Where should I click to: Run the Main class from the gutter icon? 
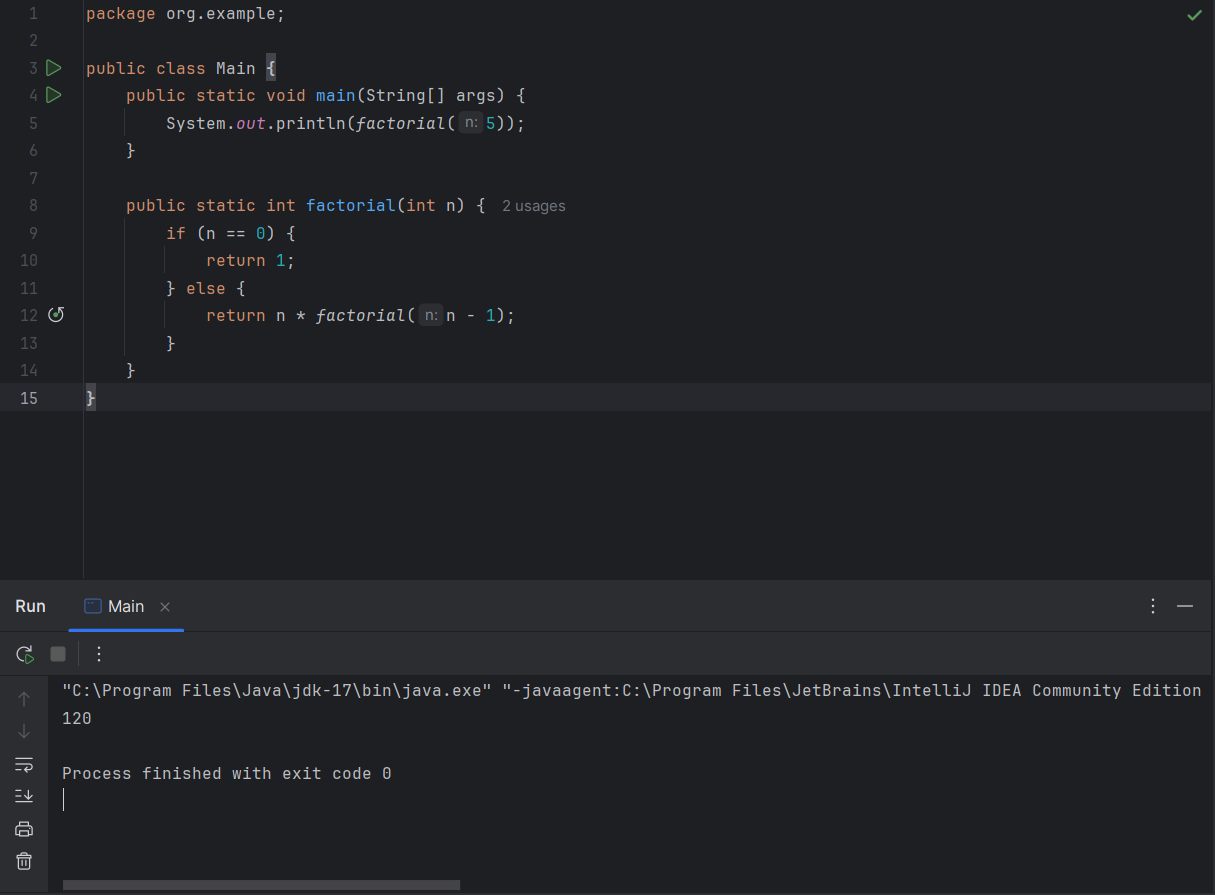coord(54,68)
